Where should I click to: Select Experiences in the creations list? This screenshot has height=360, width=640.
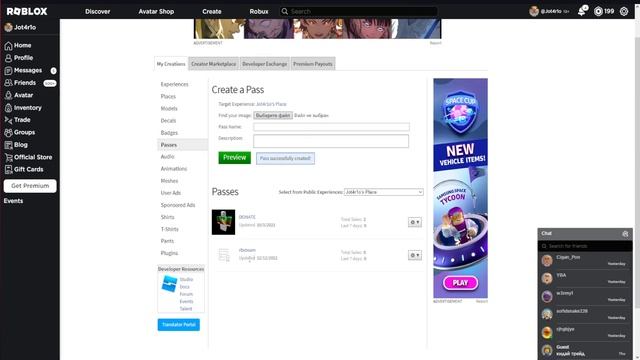point(174,84)
